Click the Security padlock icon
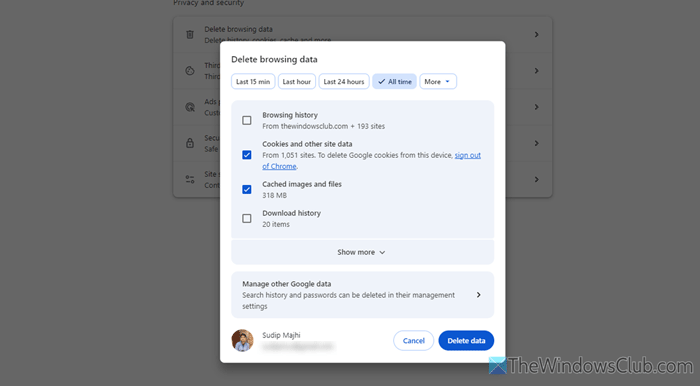 (x=190, y=143)
